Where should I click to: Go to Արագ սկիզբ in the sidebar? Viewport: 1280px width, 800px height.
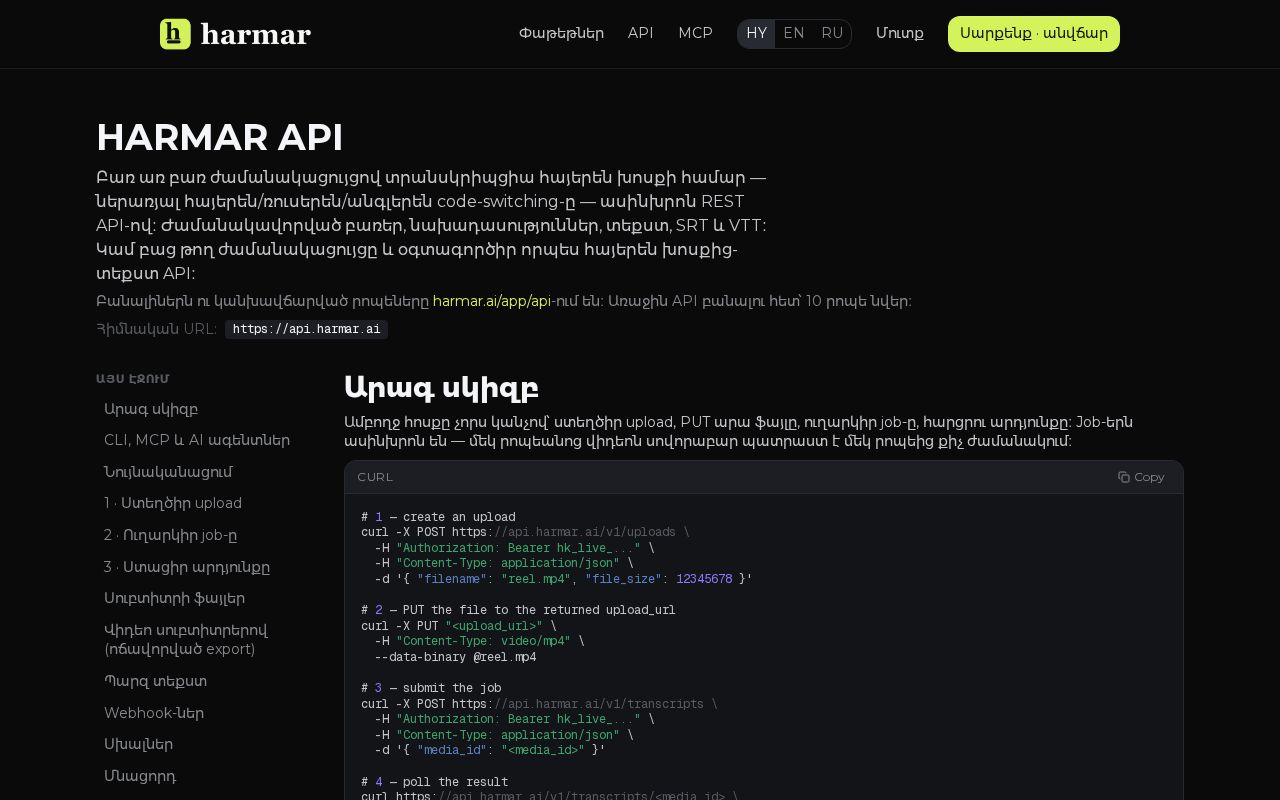point(151,409)
